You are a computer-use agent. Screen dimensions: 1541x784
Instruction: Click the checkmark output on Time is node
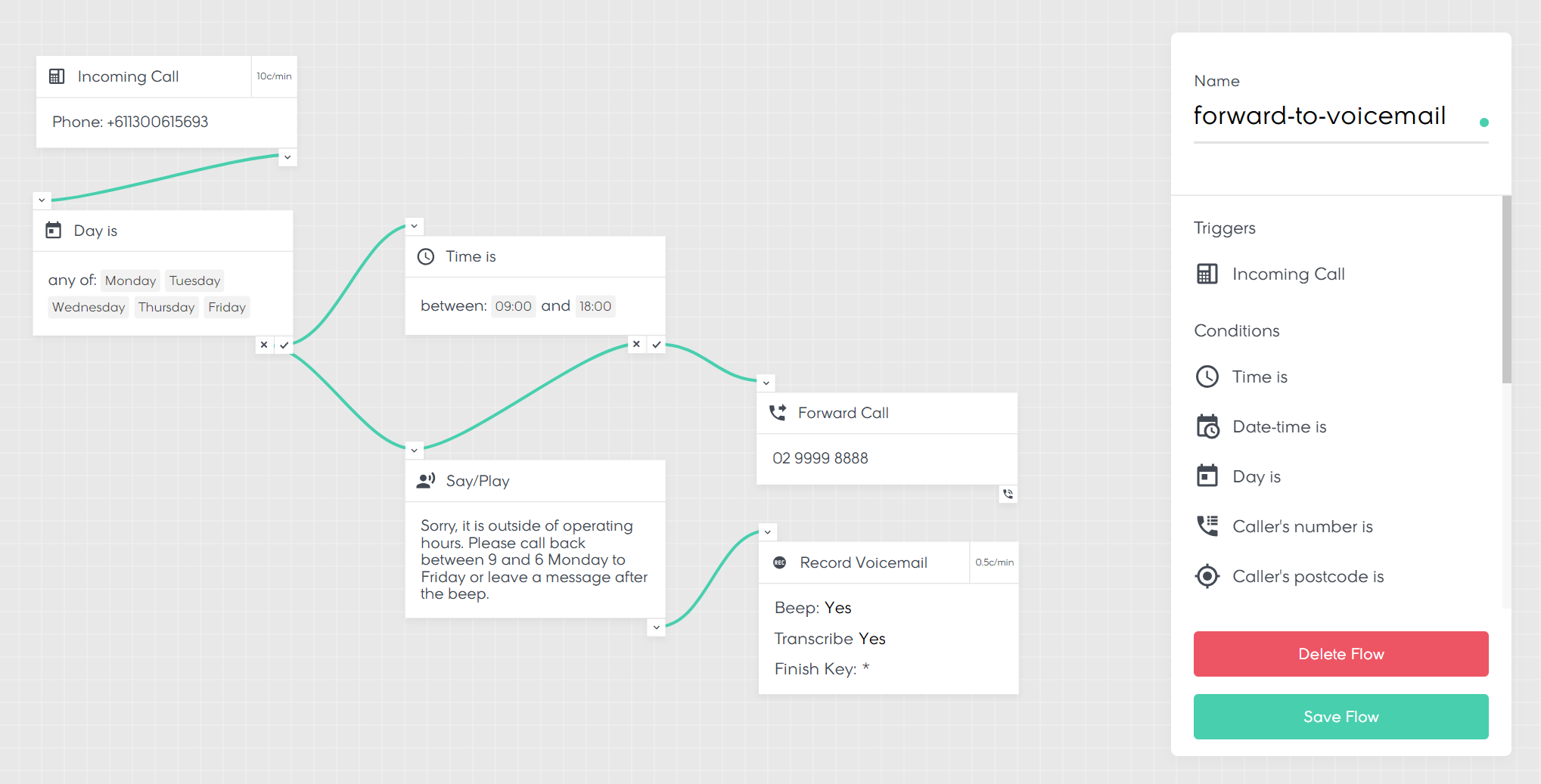click(x=657, y=345)
